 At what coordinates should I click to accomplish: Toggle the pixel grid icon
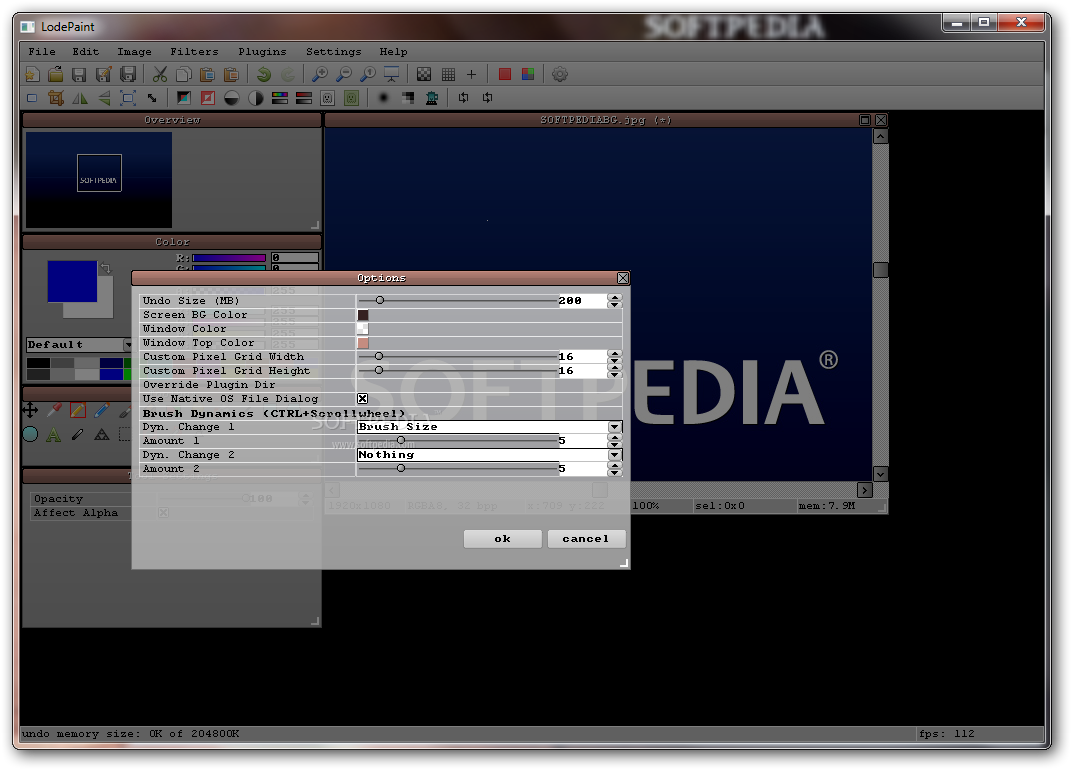click(448, 75)
